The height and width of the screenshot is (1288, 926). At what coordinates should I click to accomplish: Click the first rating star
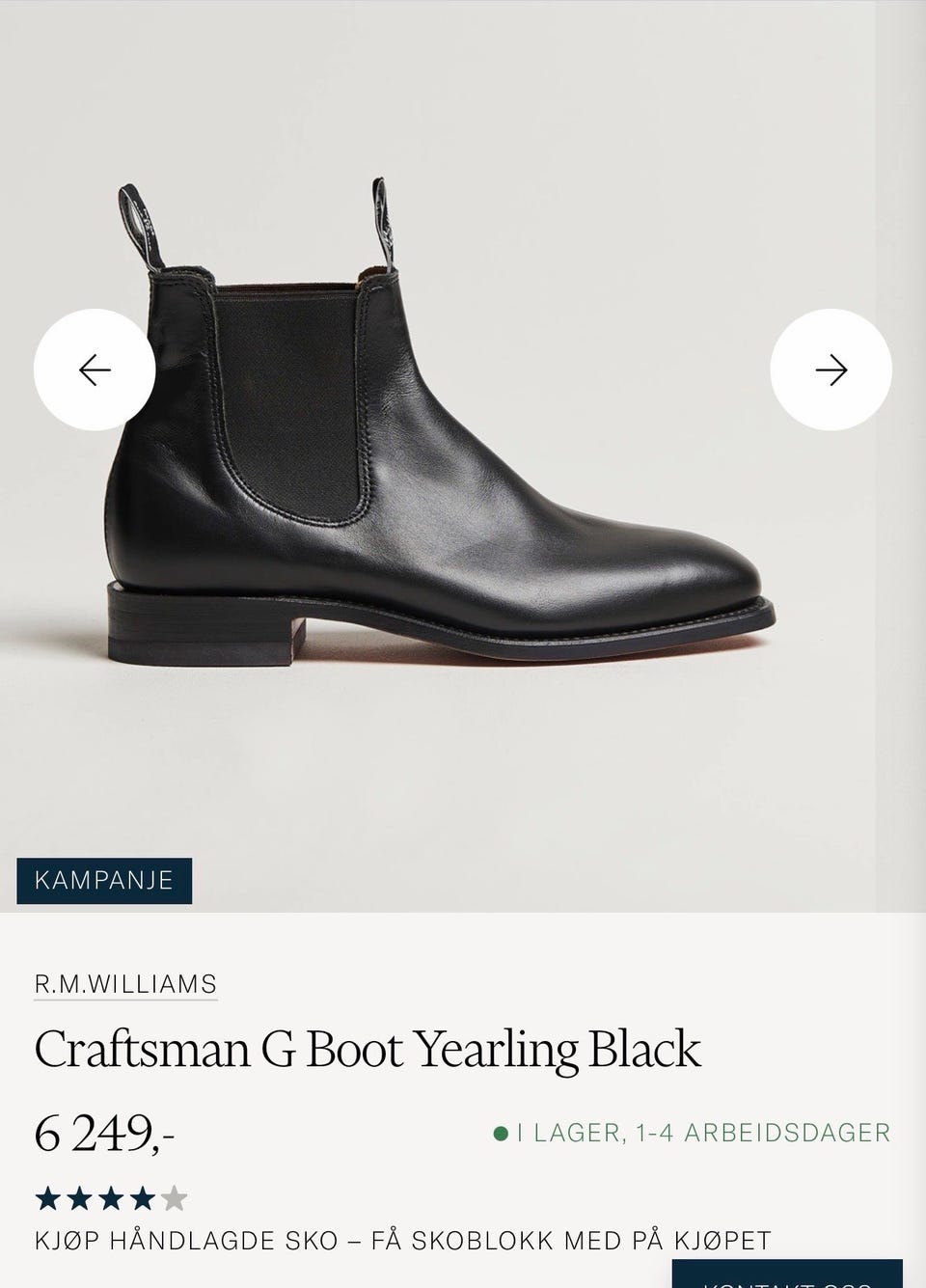(48, 1199)
